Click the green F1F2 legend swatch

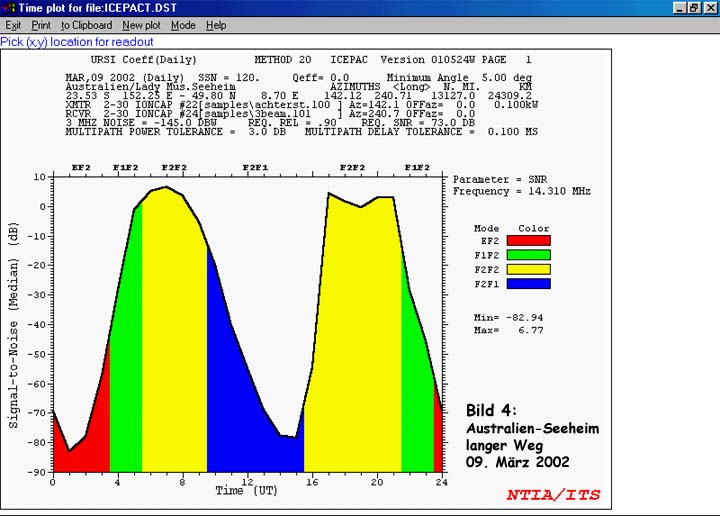coord(529,255)
